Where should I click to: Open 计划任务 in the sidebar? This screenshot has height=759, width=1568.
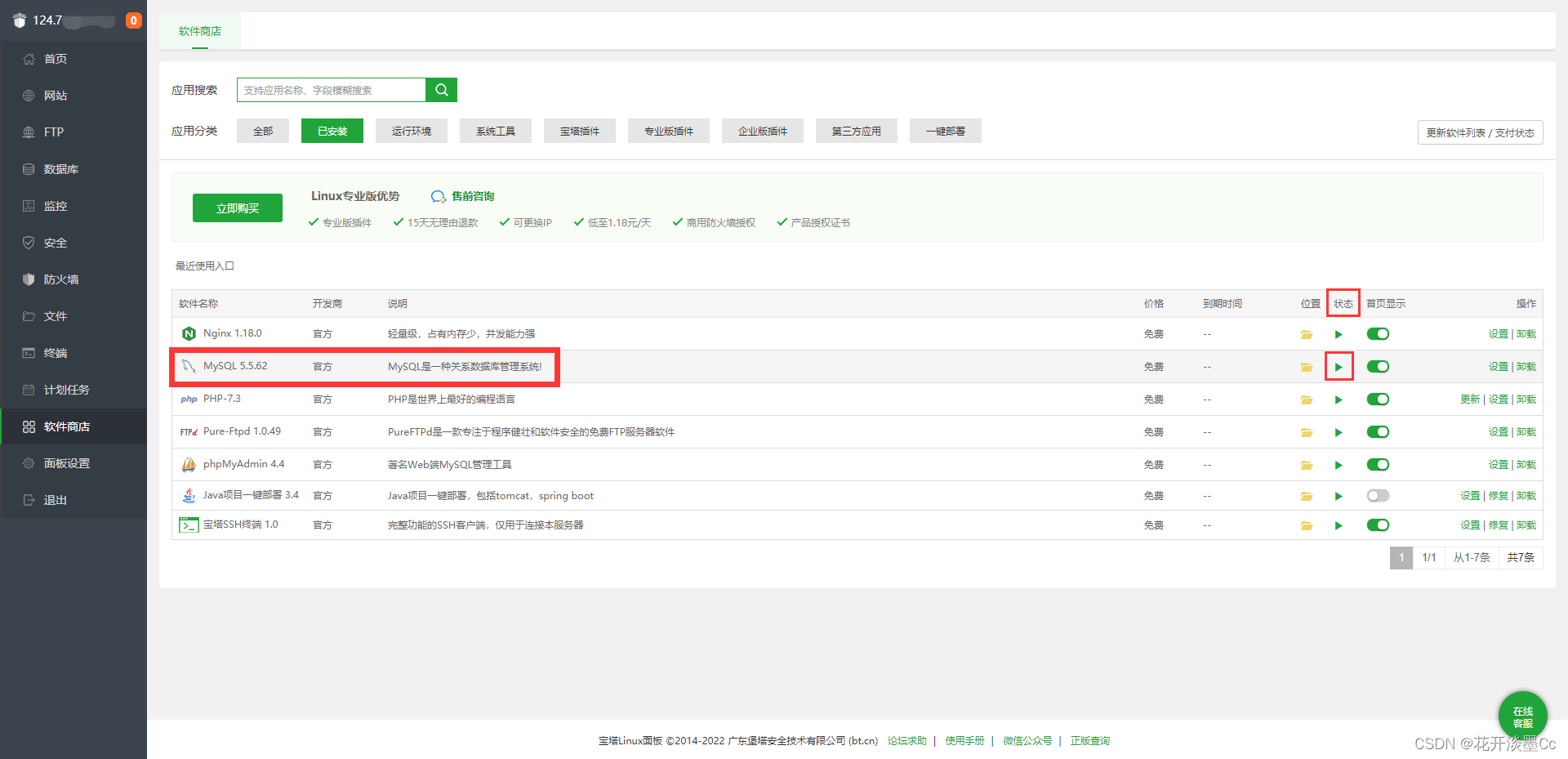tap(73, 390)
